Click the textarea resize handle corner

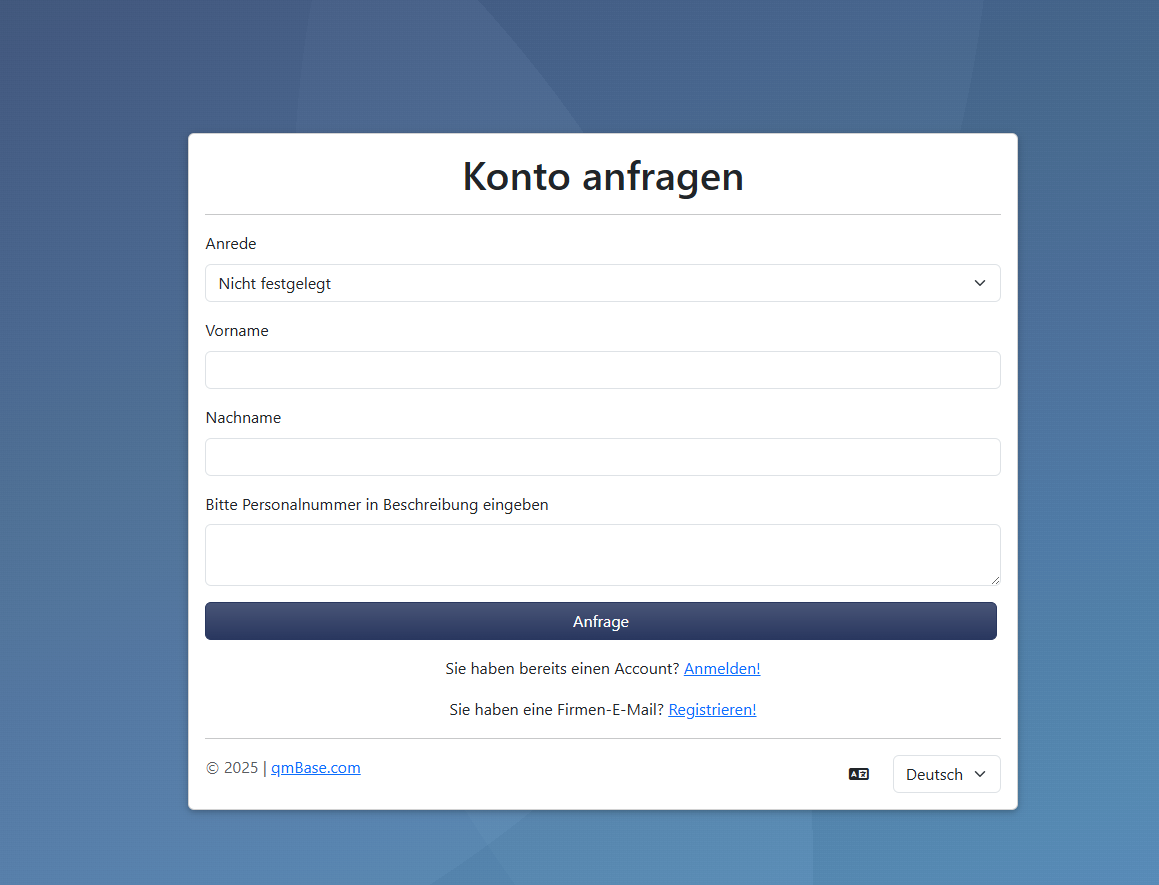[994, 579]
